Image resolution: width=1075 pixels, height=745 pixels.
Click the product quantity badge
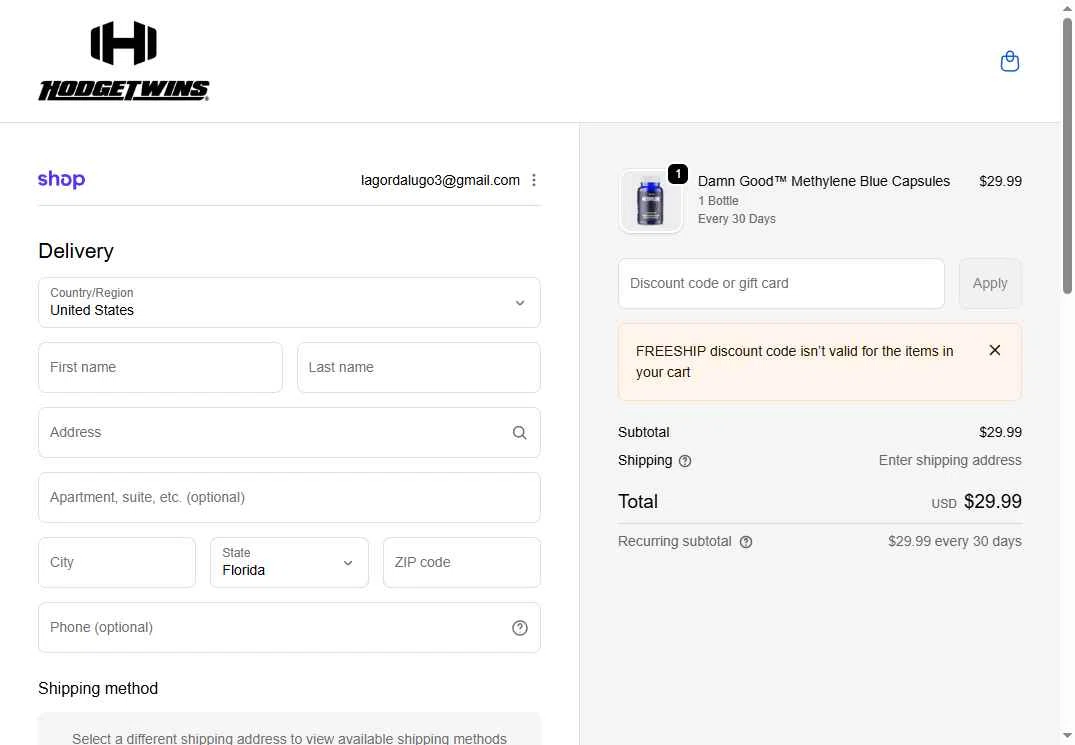click(x=678, y=174)
